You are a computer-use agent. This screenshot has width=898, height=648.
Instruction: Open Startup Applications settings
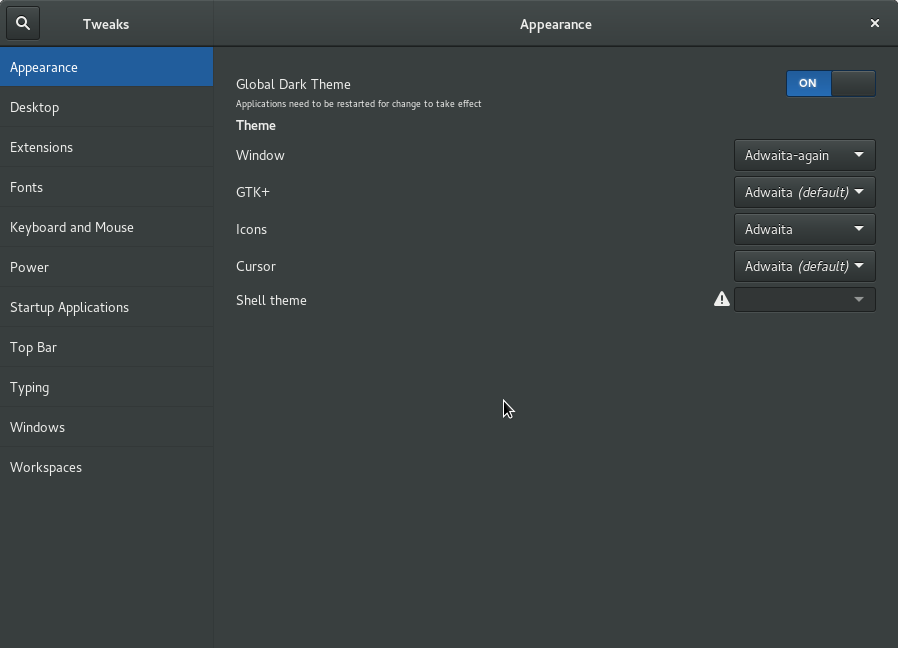(106, 307)
